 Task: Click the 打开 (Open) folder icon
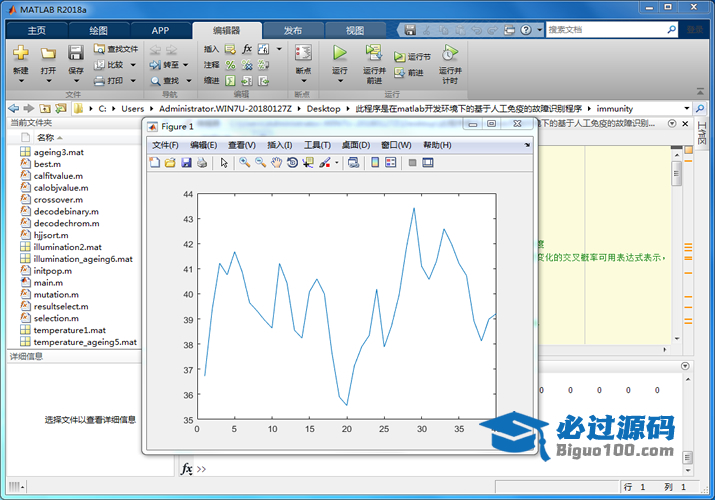pyautogui.click(x=48, y=53)
